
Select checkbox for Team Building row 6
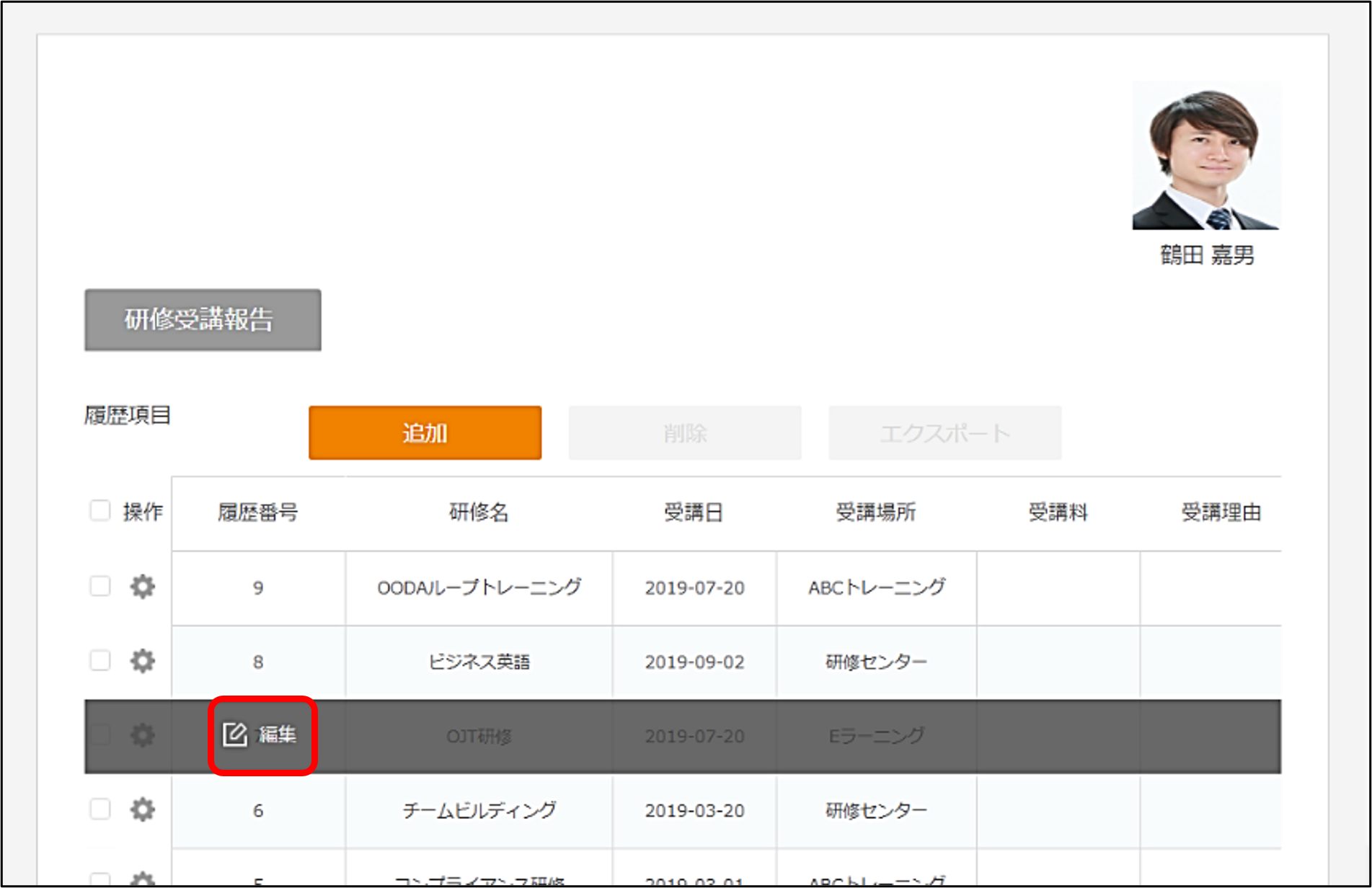click(100, 809)
